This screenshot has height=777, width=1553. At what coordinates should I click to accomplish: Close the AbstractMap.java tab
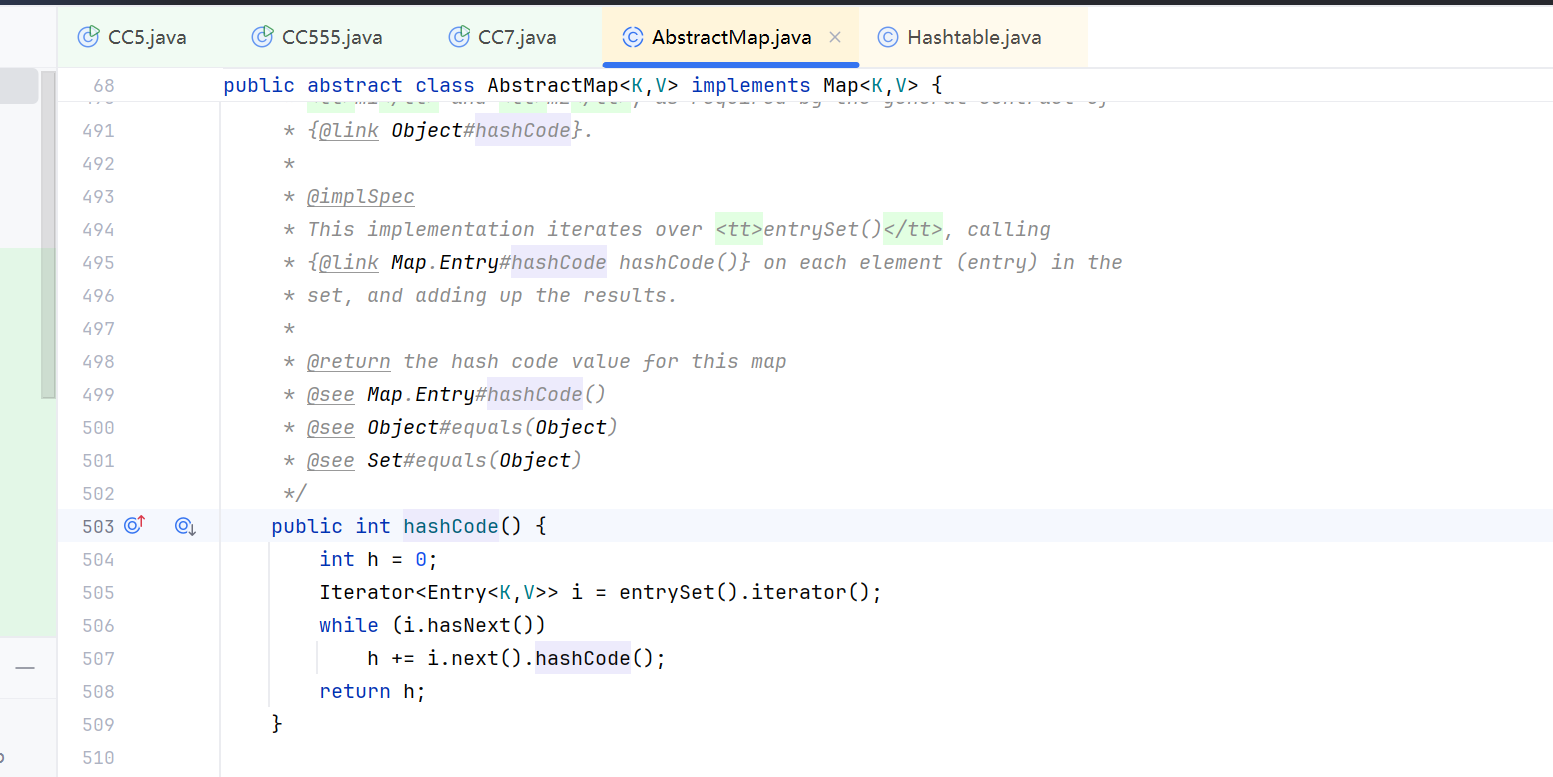click(835, 38)
